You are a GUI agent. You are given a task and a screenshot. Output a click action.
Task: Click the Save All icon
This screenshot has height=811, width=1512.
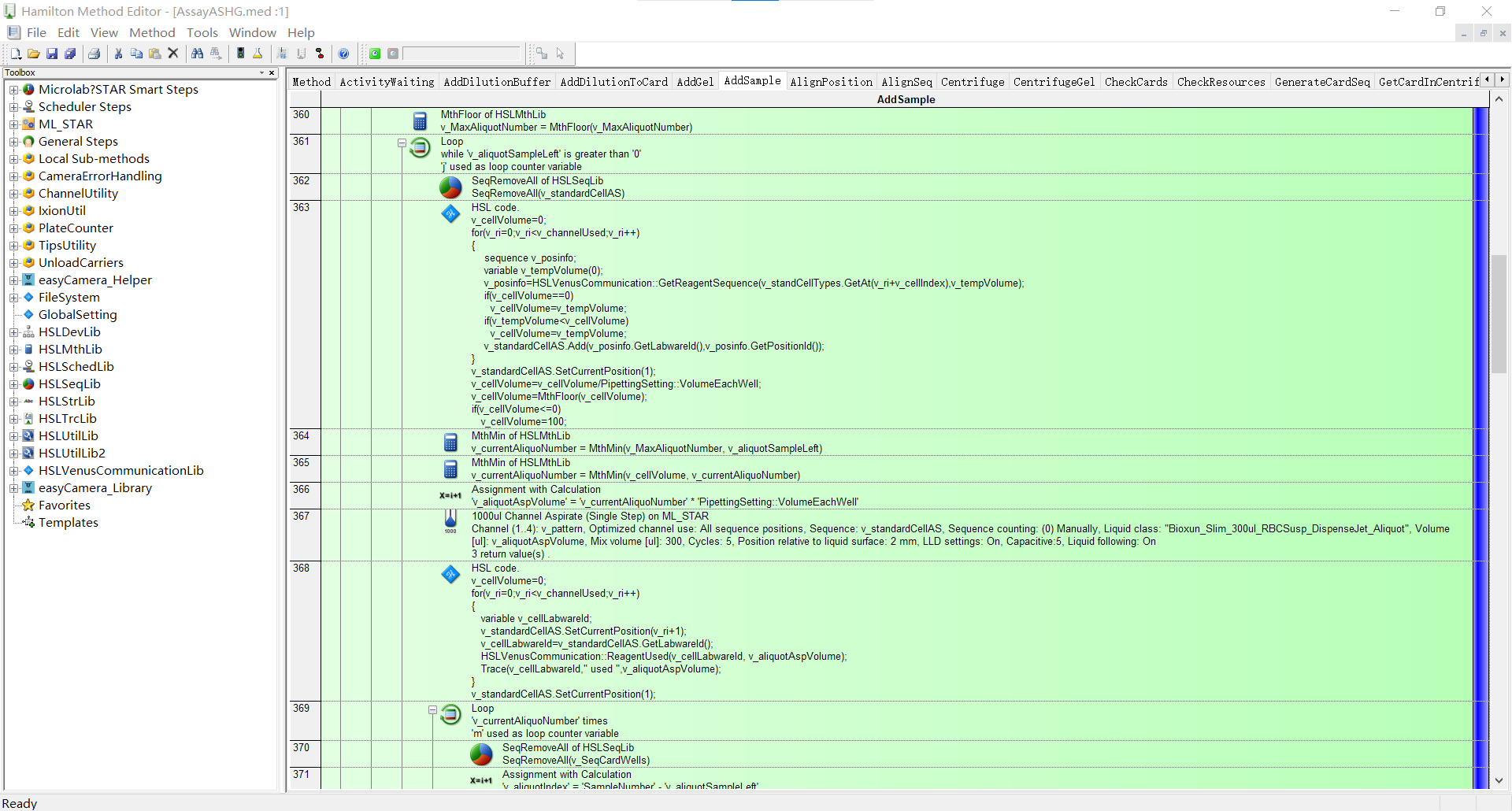(x=70, y=54)
